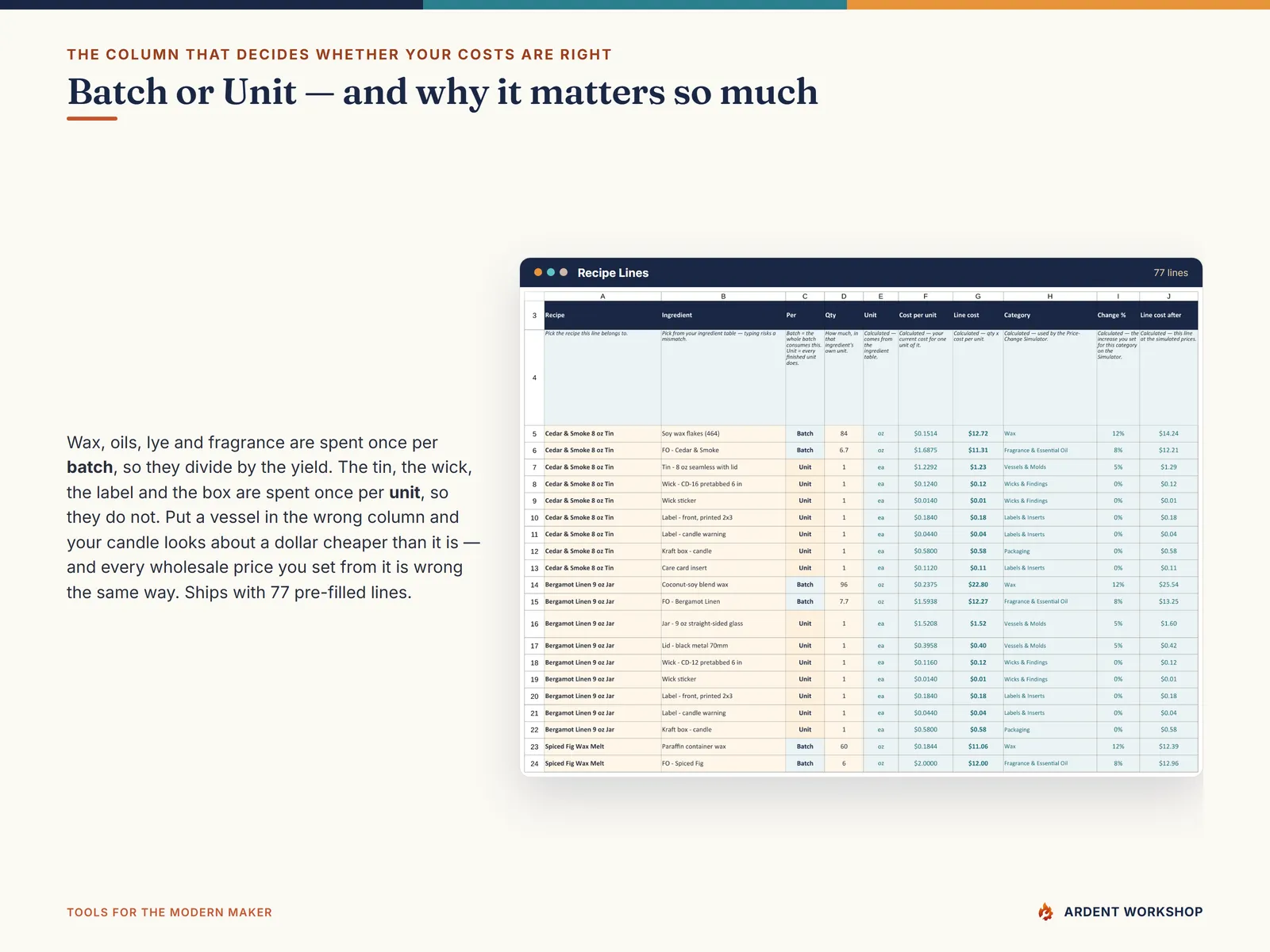The image size is (1270, 952).
Task: Click the $1.5938 cost per unit value
Action: coord(926,601)
